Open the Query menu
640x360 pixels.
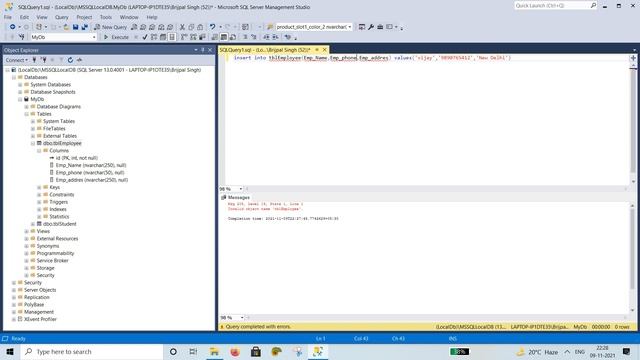tap(62, 17)
